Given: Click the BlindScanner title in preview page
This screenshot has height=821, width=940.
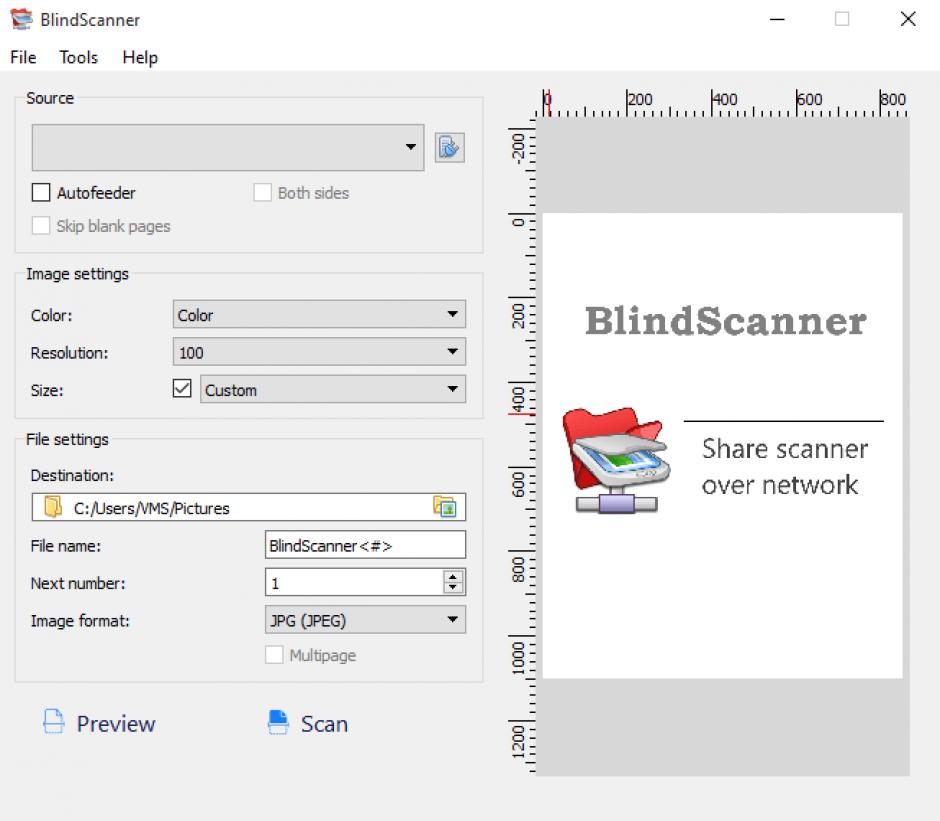Looking at the screenshot, I should point(725,321).
